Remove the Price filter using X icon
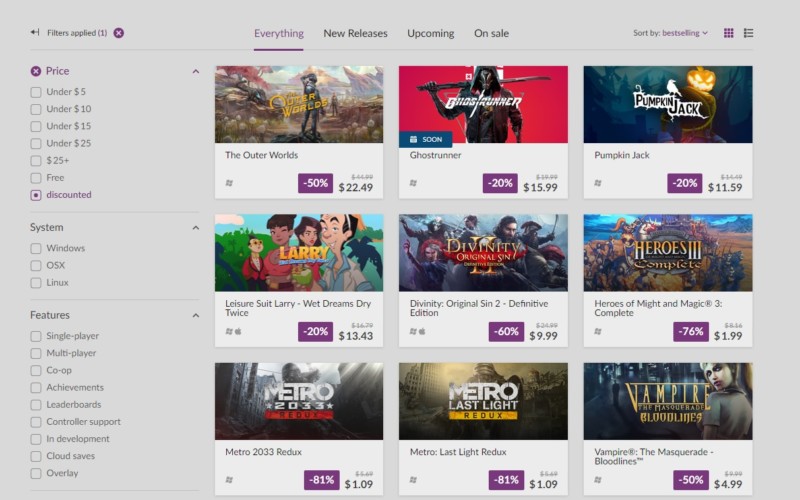 pyautogui.click(x=36, y=71)
